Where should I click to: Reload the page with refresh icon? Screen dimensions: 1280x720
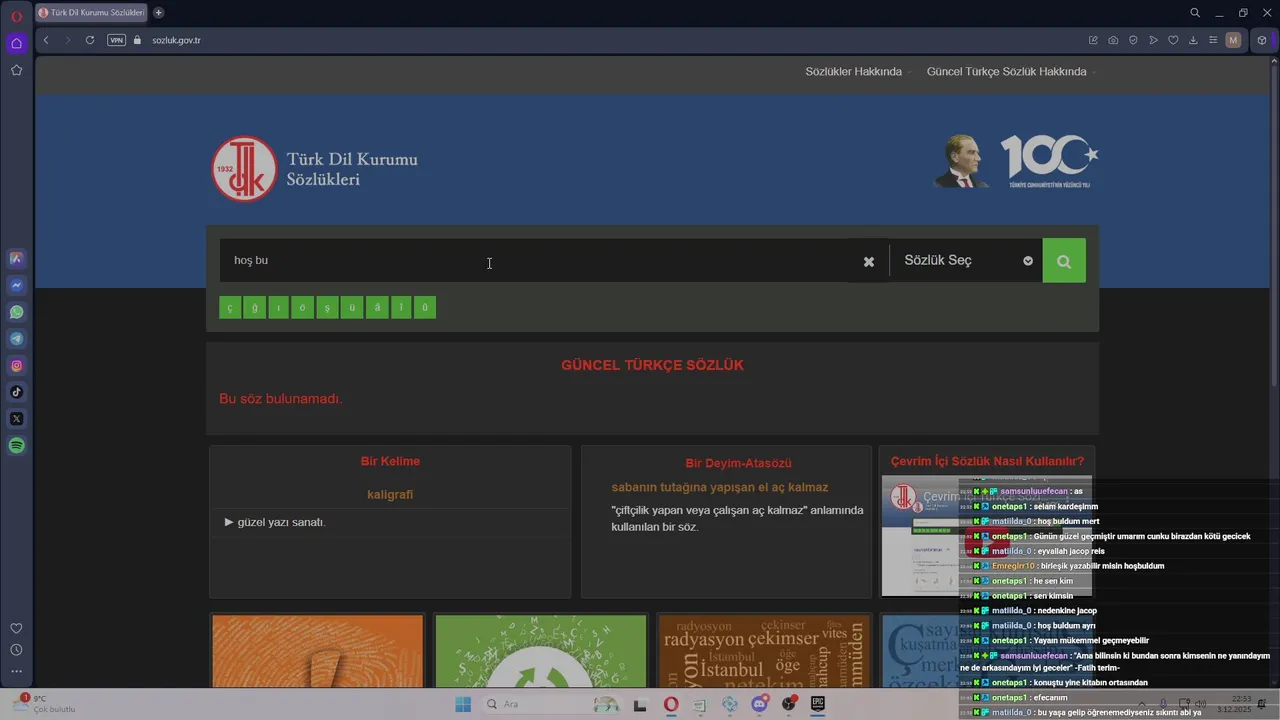(90, 40)
